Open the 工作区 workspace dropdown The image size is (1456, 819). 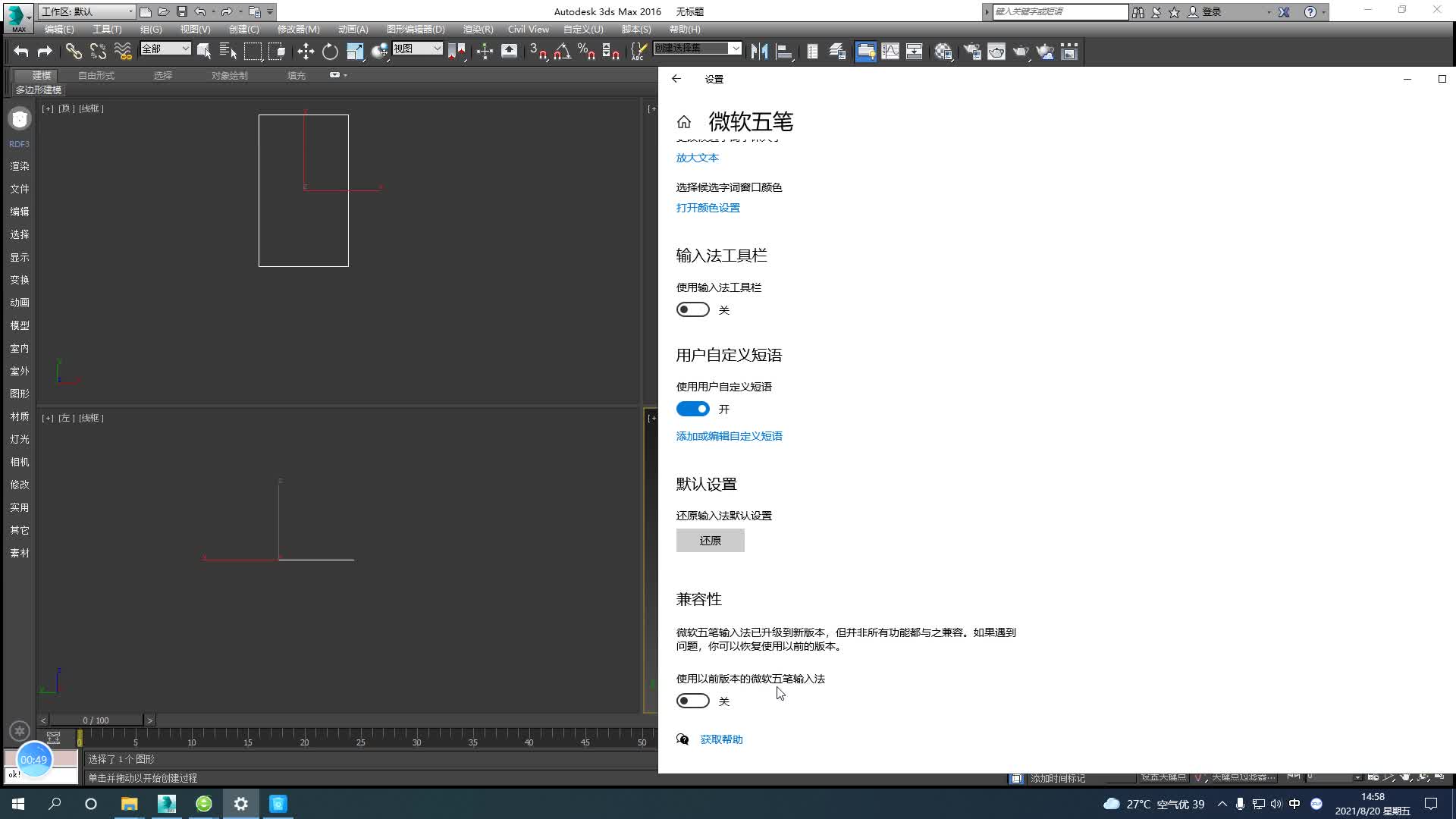(x=86, y=11)
